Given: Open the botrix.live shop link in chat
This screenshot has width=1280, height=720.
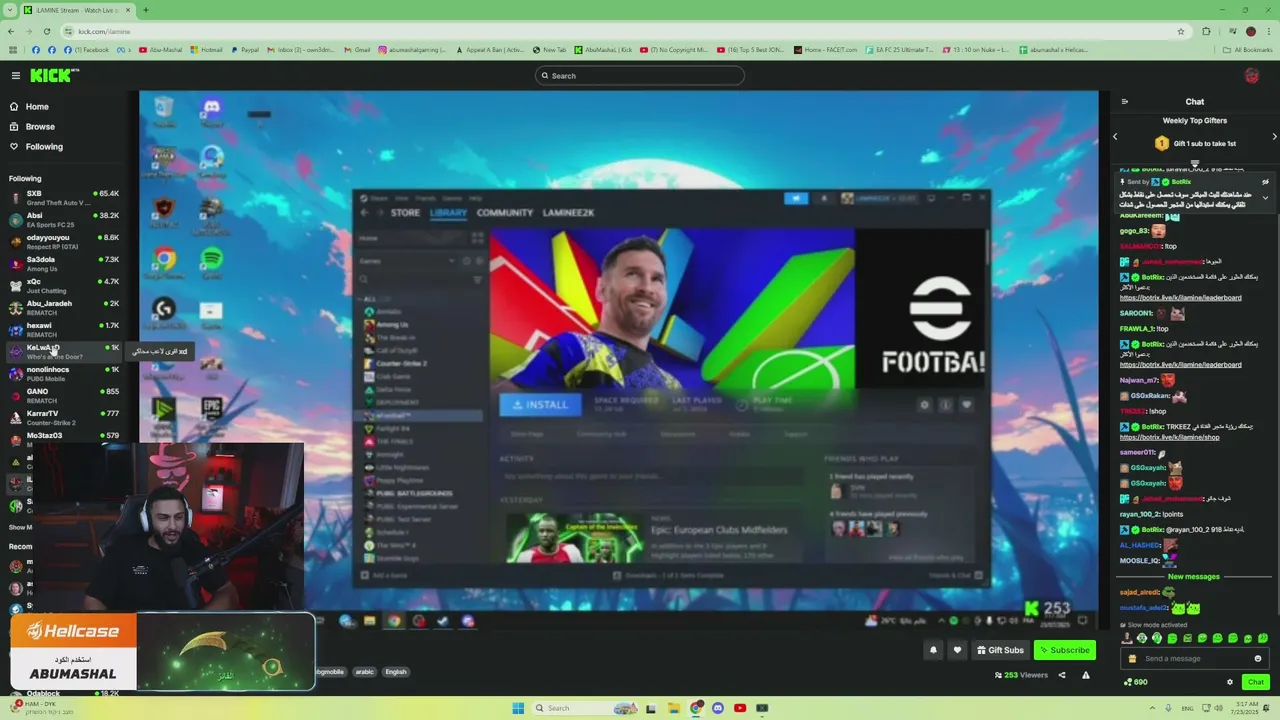Looking at the screenshot, I should coord(1169,437).
